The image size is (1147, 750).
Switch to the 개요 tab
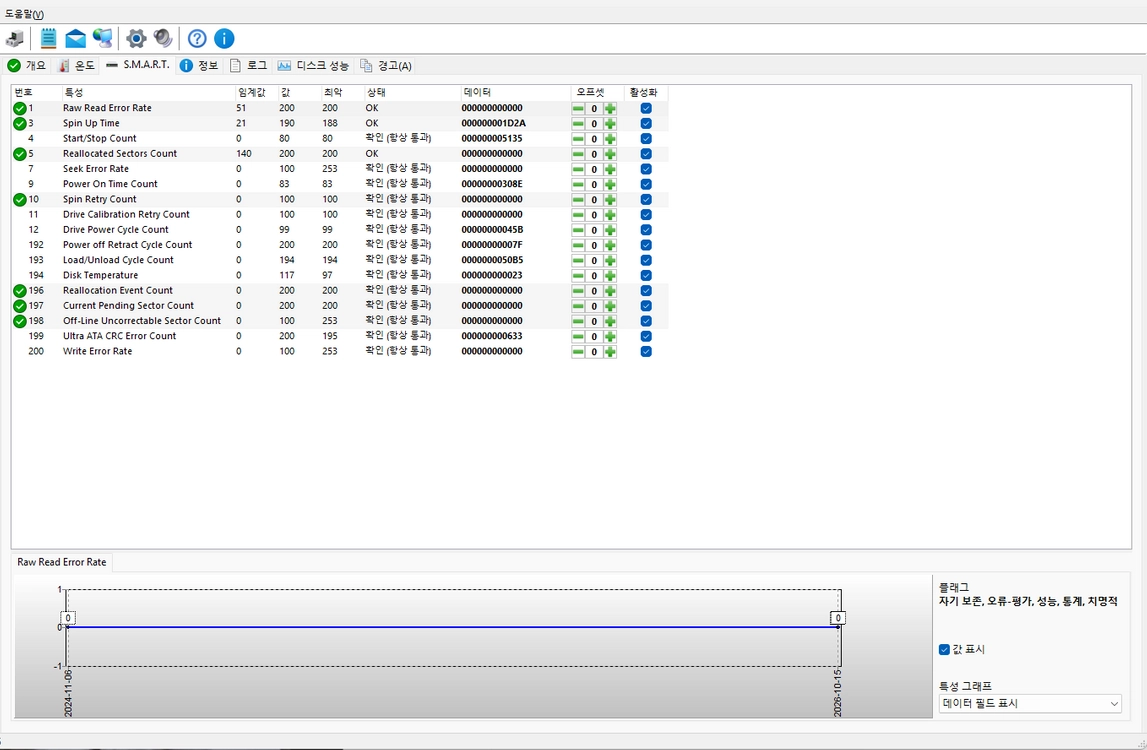[27, 66]
